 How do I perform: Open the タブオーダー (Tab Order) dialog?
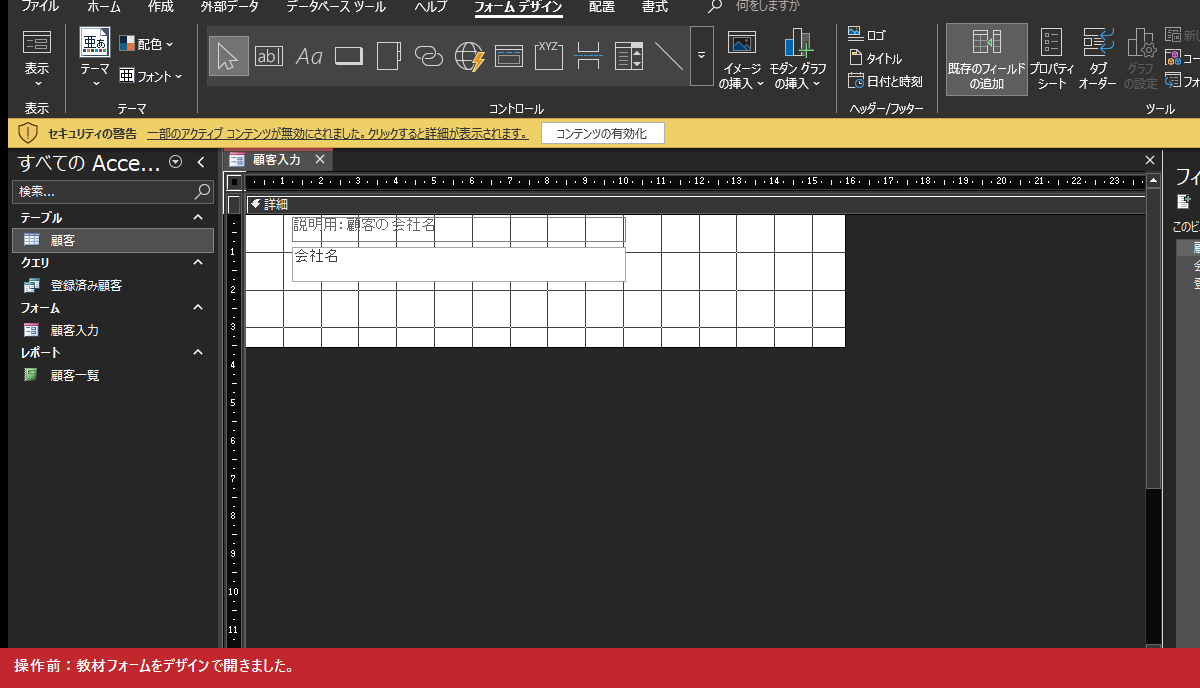pyautogui.click(x=1097, y=60)
